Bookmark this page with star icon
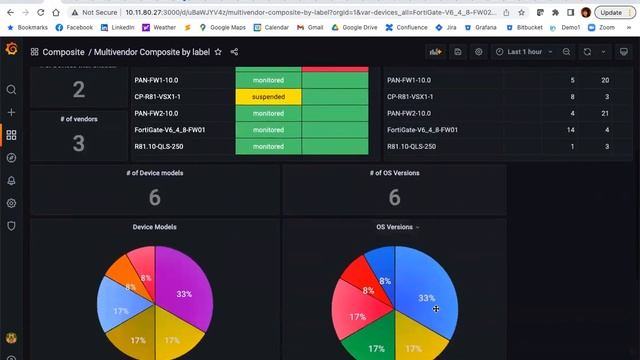 521,13
